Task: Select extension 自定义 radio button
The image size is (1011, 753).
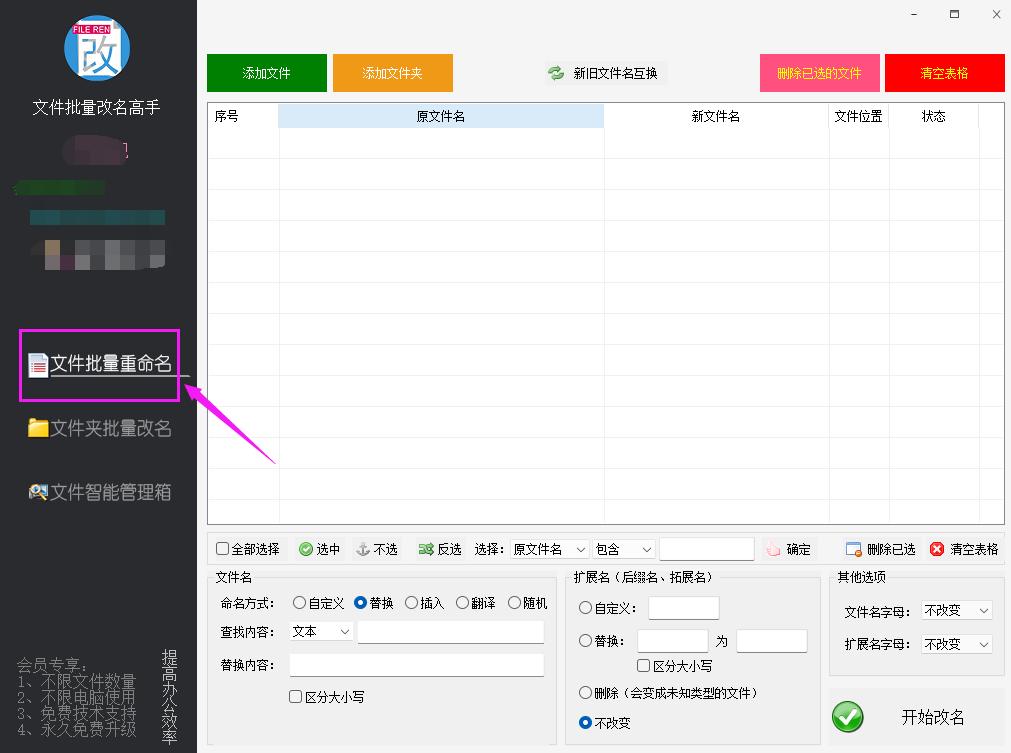Action: pos(585,608)
